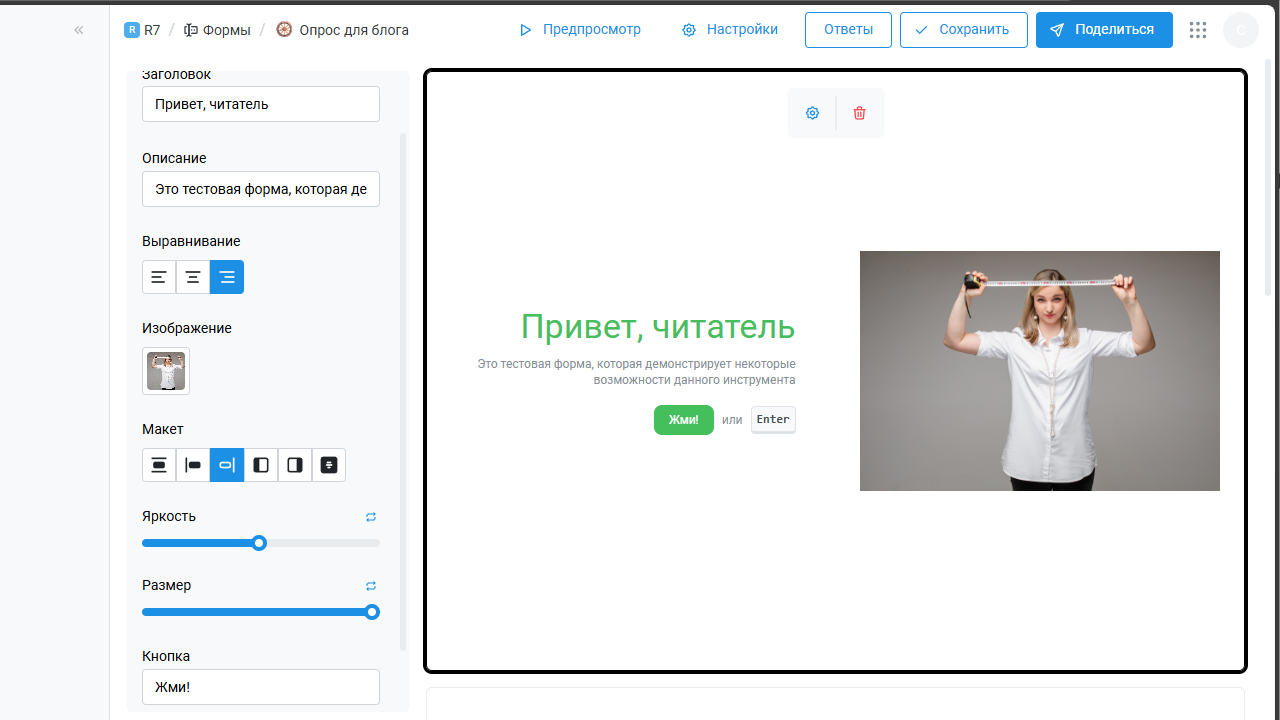Reset Яркость with its refresh icon
This screenshot has width=1280, height=720.
[371, 517]
